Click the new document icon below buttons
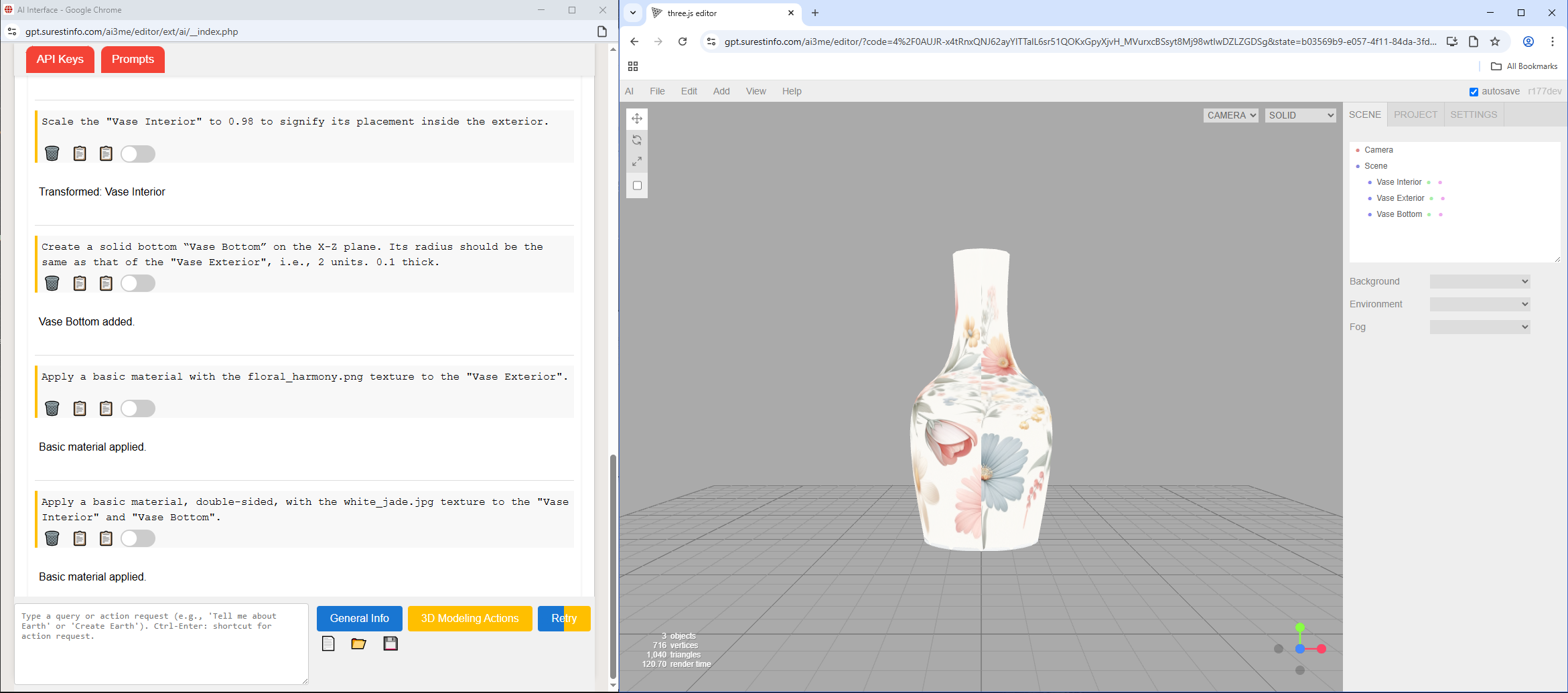 tap(328, 644)
